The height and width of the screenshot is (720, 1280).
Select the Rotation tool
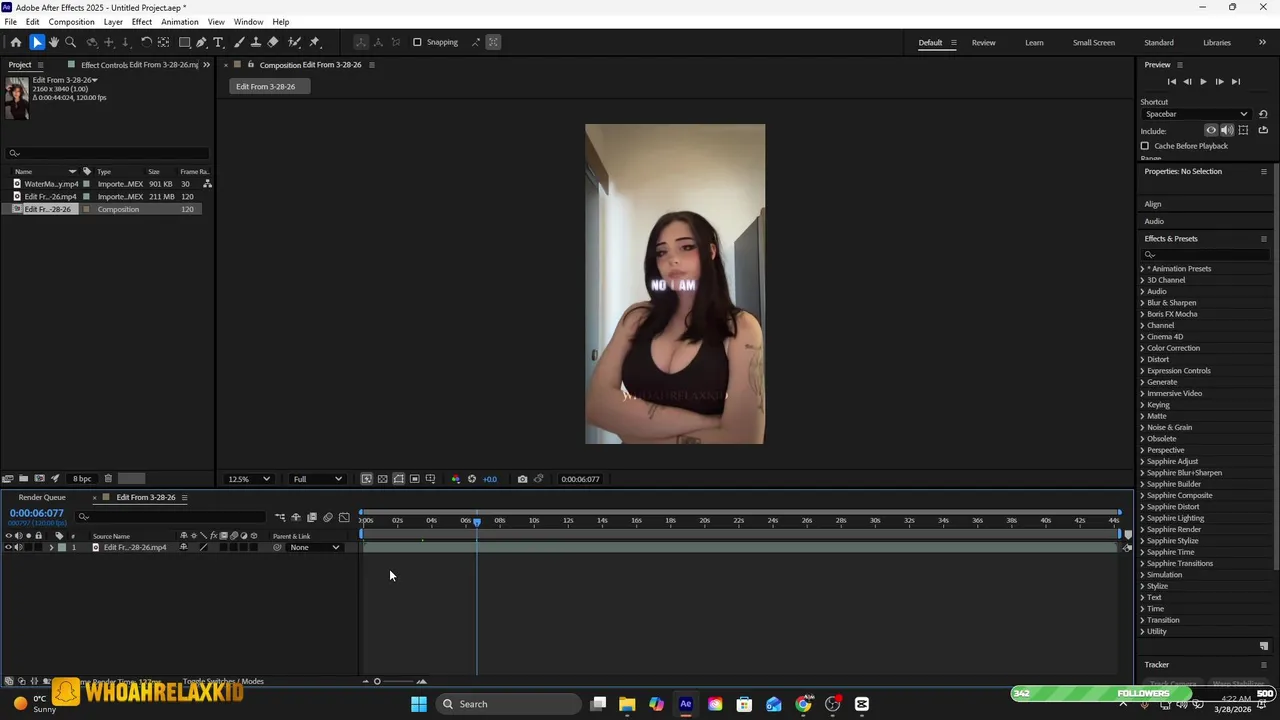pos(146,42)
